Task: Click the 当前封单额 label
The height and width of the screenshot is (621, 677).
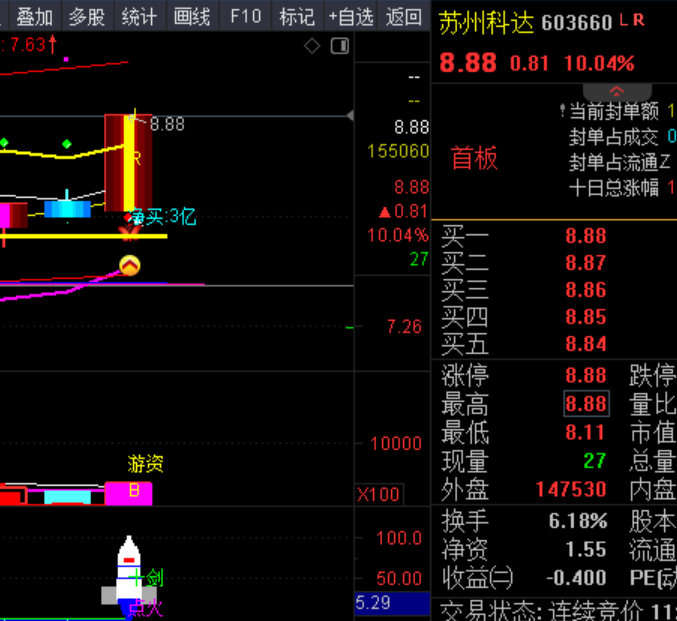Action: coord(614,111)
